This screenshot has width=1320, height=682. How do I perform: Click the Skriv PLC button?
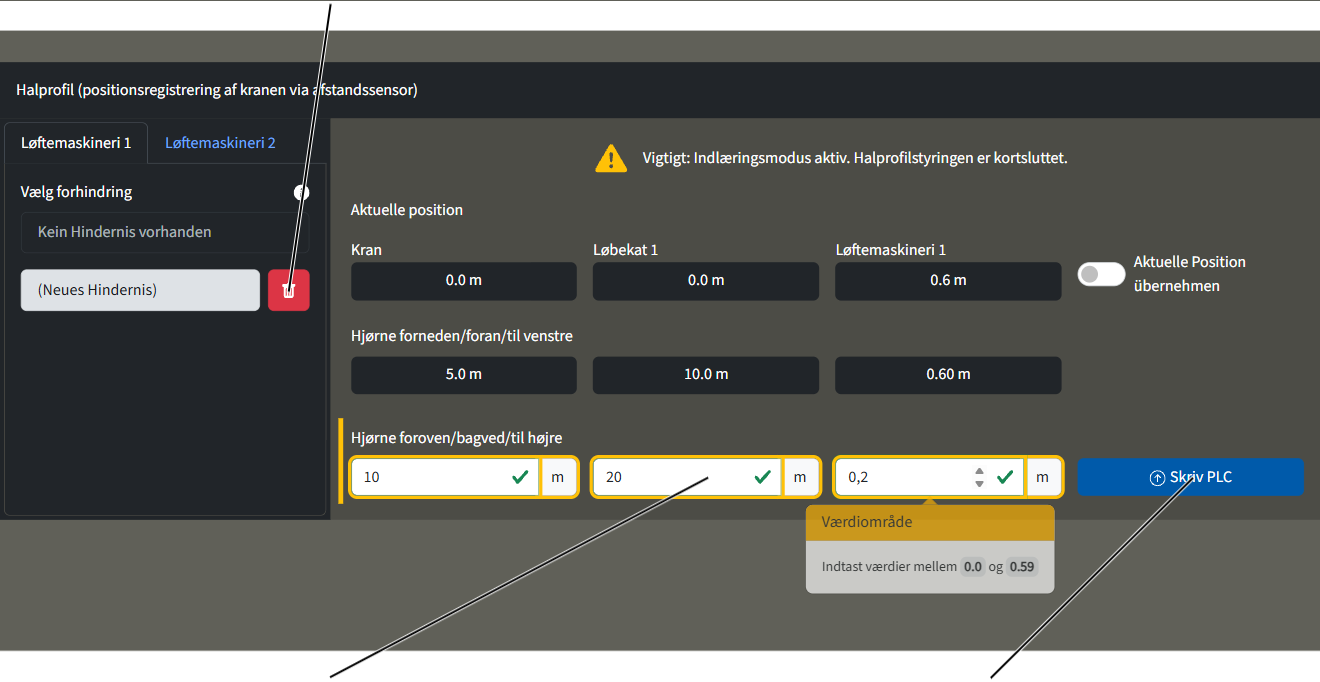coord(1191,477)
